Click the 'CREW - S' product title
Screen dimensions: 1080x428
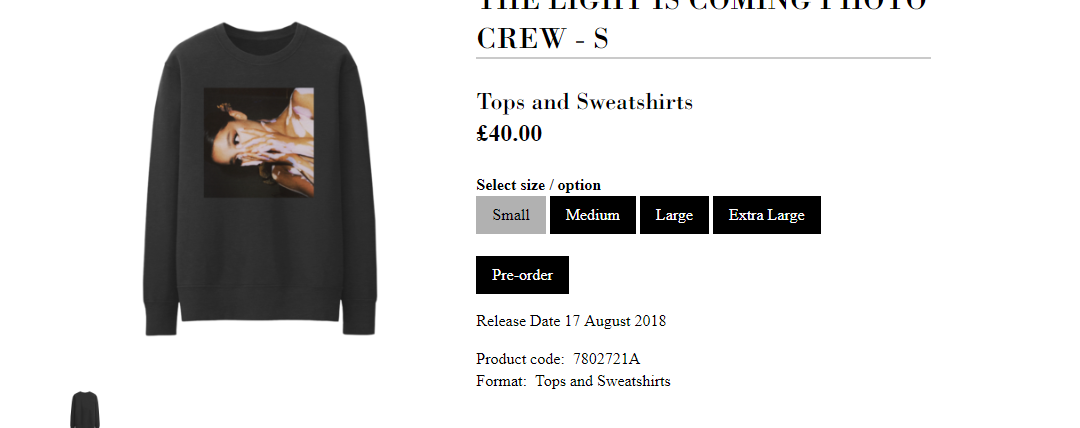point(542,38)
